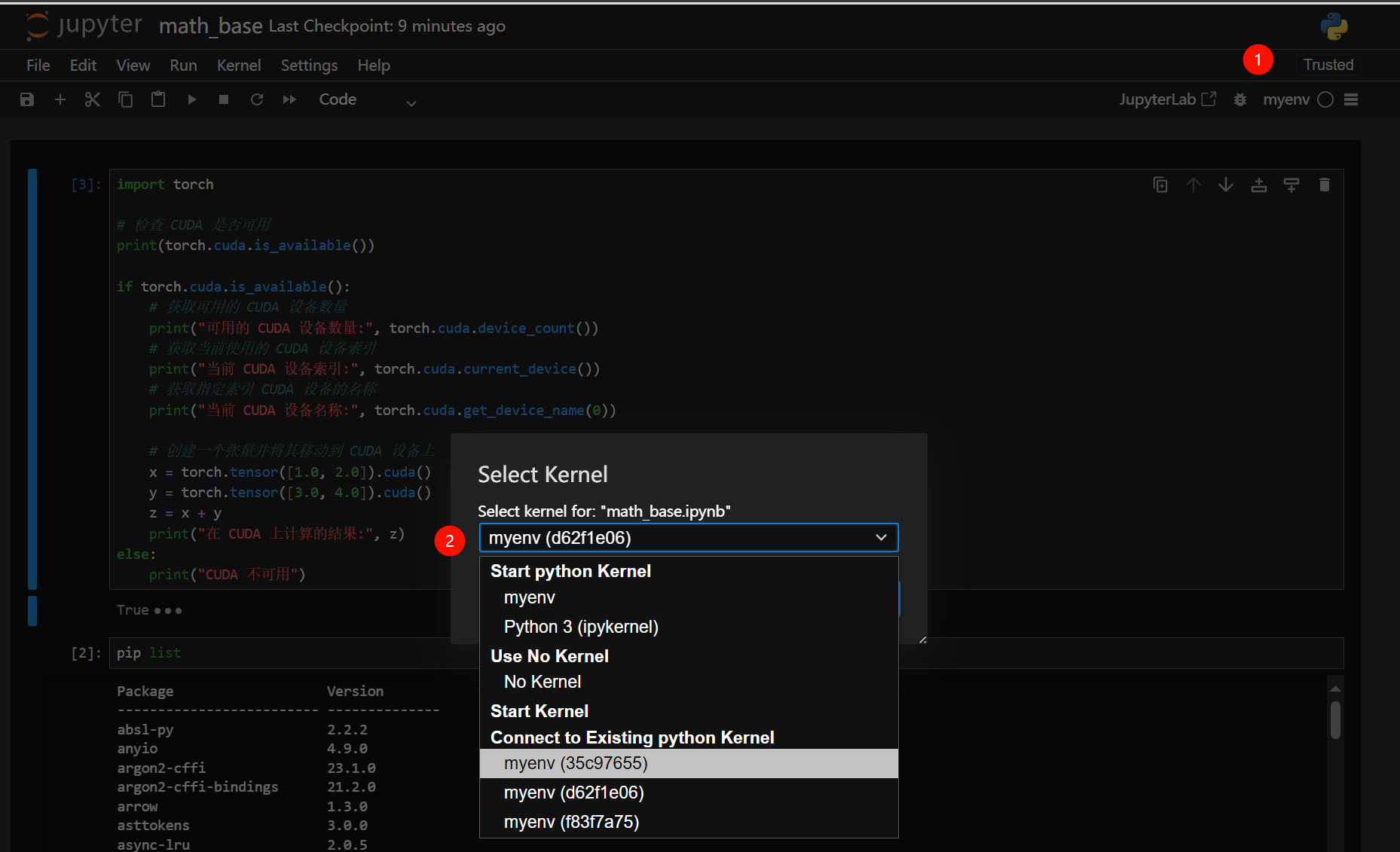Open the Code cell type dropdown
Screen dimensions: 1400x852
coord(367,99)
